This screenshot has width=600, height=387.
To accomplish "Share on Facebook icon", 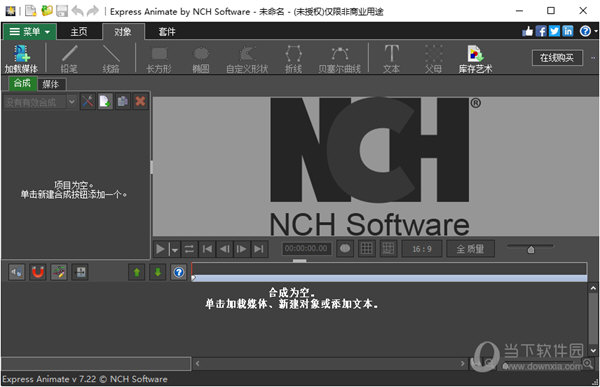I will coord(541,31).
